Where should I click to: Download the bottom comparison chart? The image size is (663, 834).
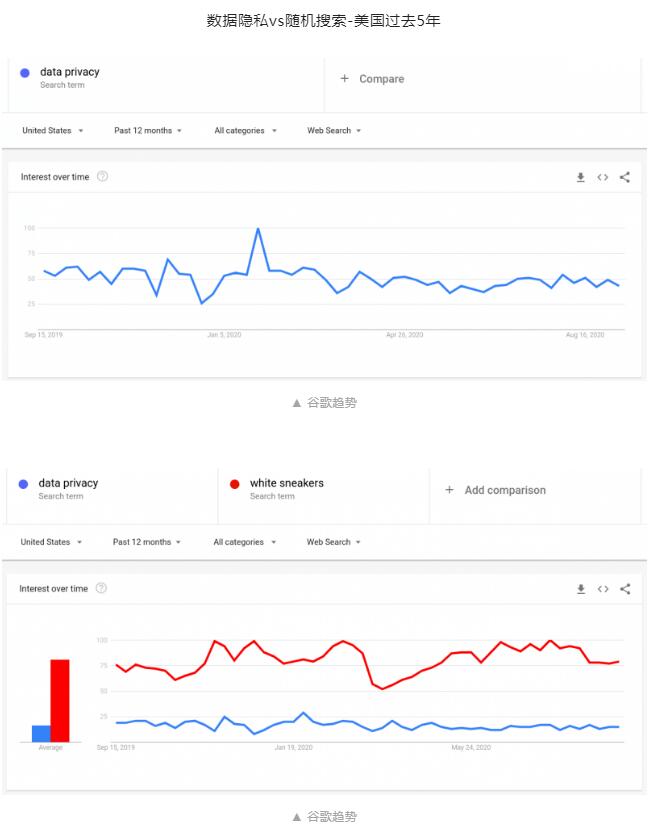(581, 589)
